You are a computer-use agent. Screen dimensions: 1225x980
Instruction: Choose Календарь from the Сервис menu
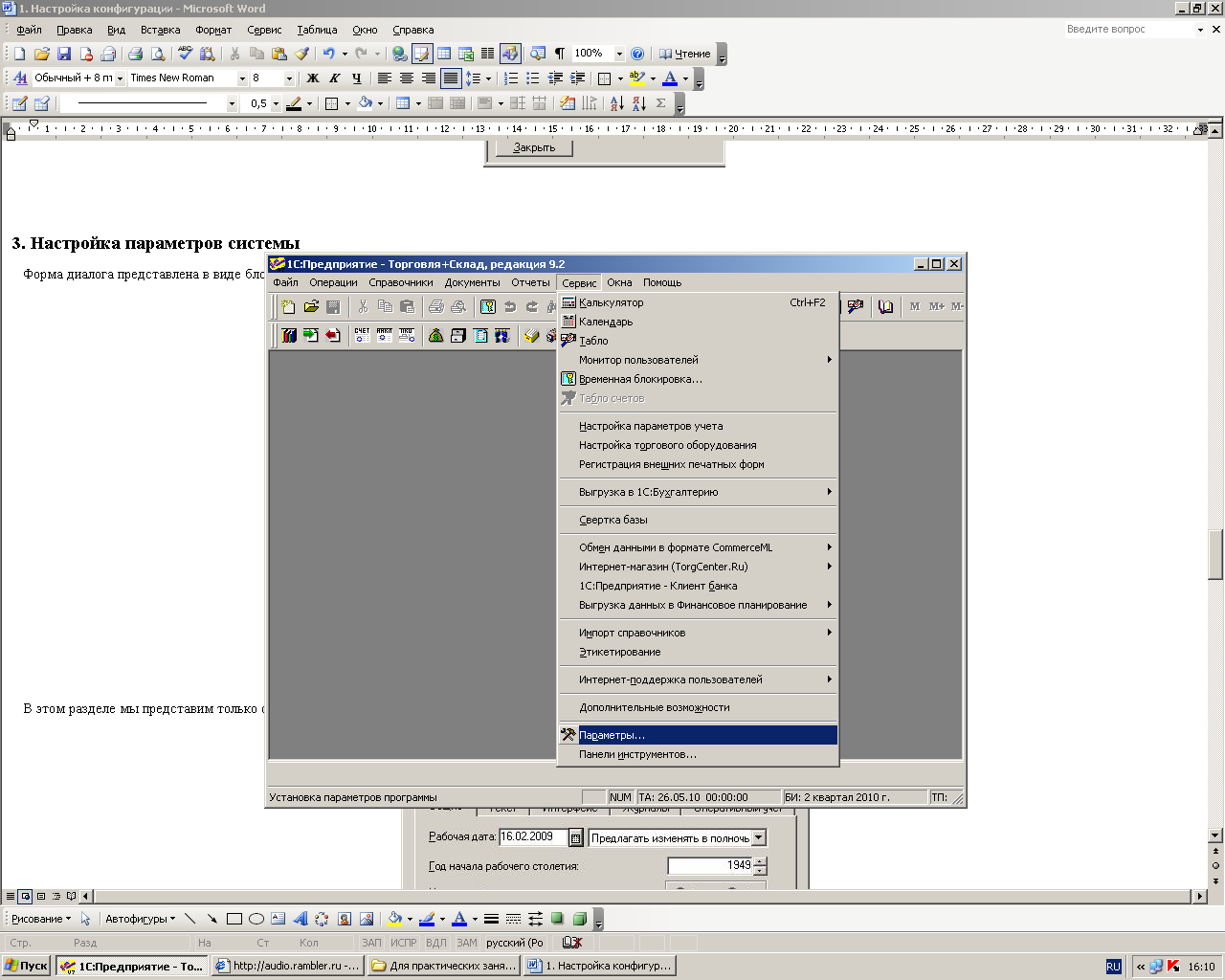coord(697,322)
